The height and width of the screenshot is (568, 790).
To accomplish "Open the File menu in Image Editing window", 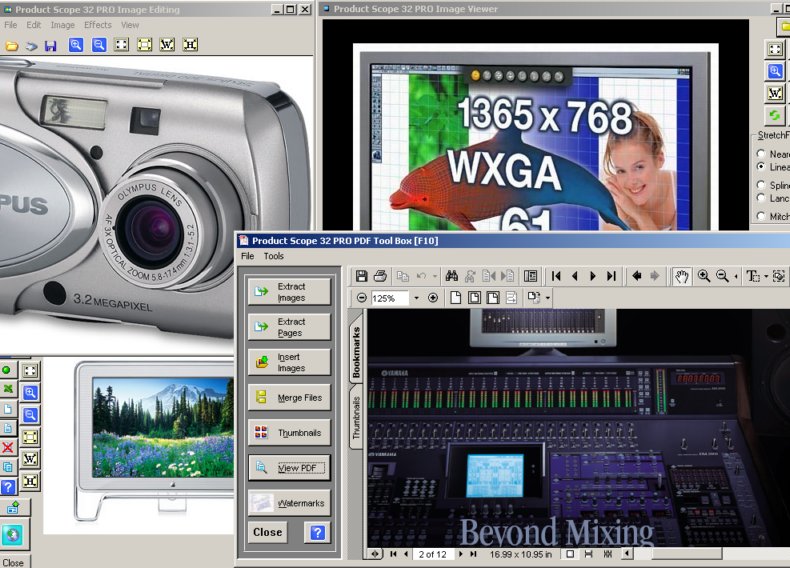I will point(11,25).
